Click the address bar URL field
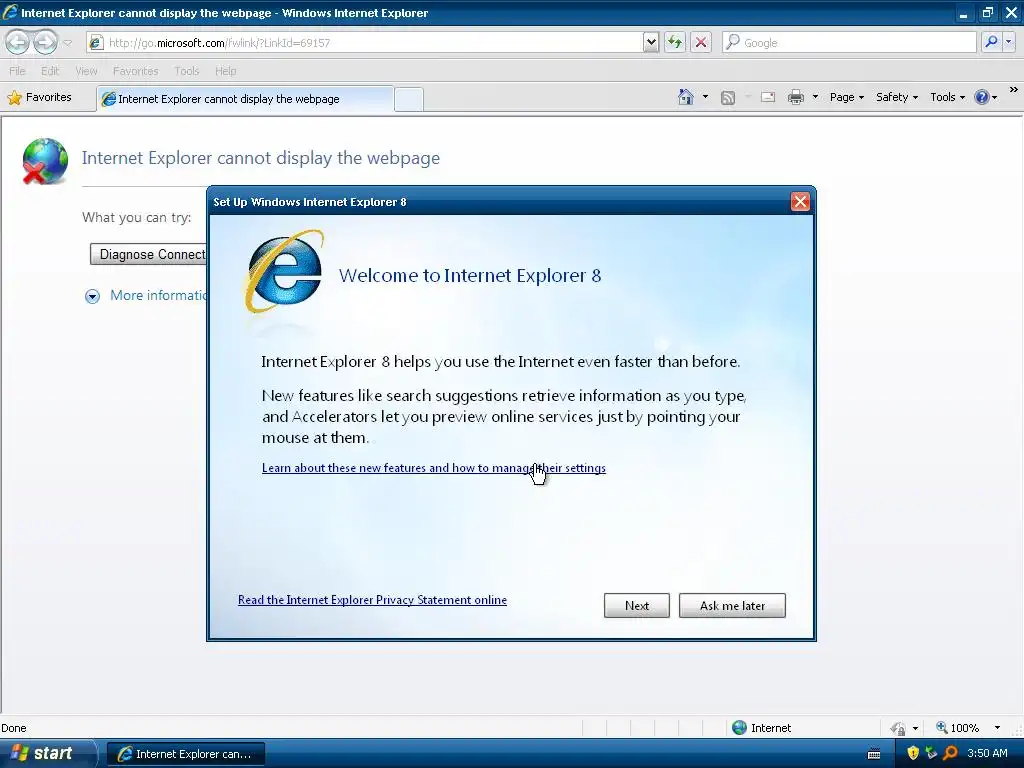Image resolution: width=1024 pixels, height=768 pixels. pyautogui.click(x=364, y=42)
